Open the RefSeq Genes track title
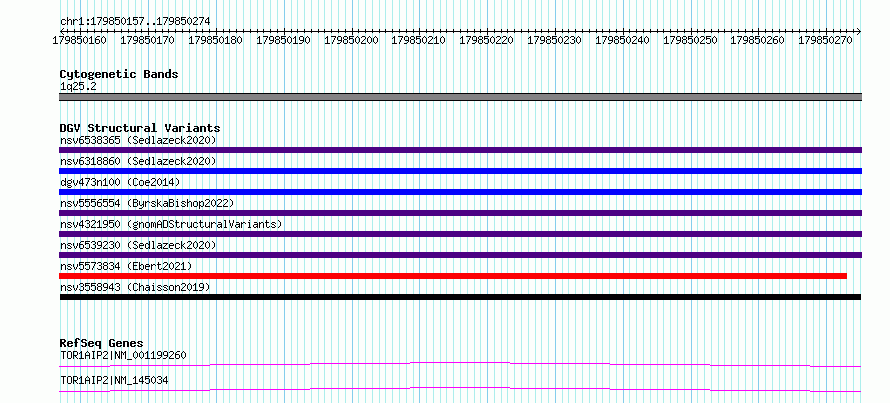Viewport: 890px width, 403px height. coord(102,343)
